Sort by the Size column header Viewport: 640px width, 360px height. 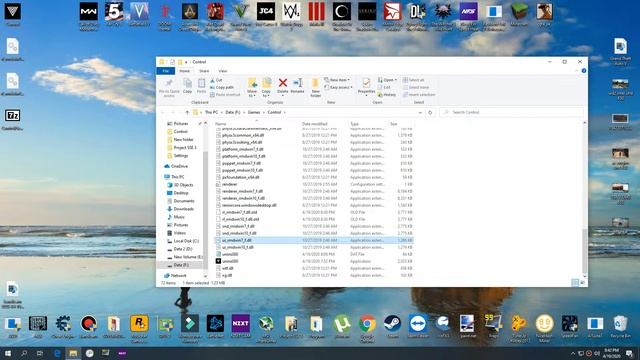click(393, 124)
